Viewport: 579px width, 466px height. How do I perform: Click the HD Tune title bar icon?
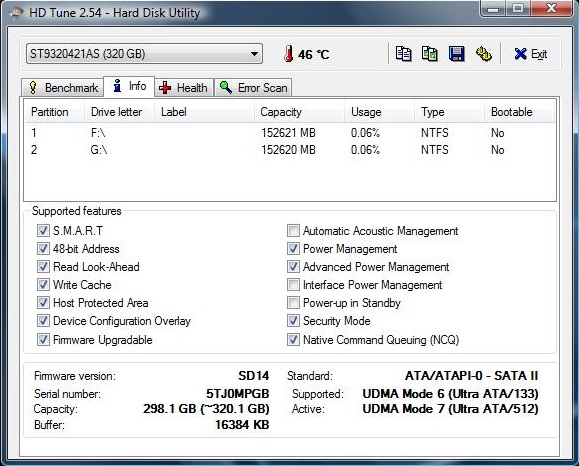[16, 13]
